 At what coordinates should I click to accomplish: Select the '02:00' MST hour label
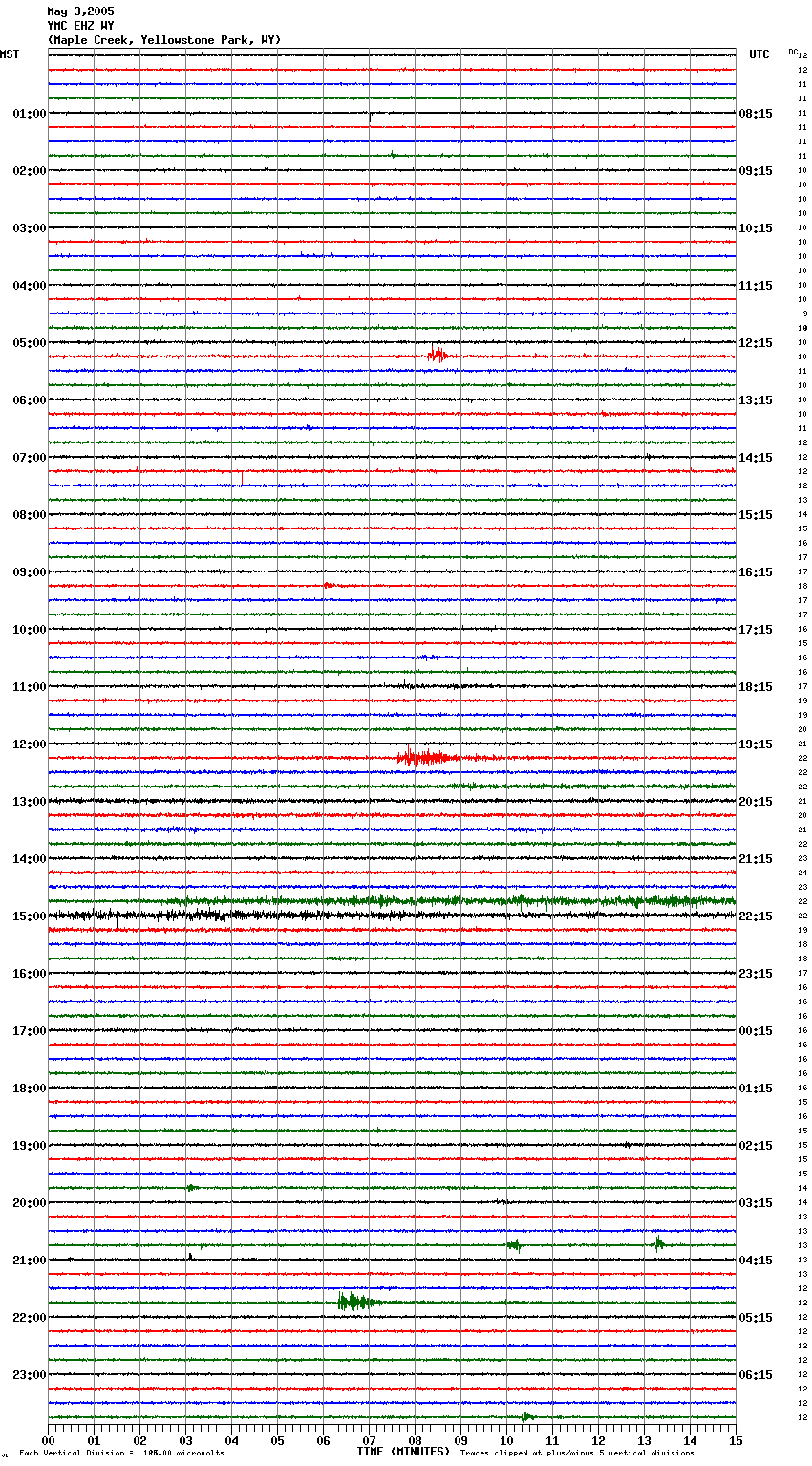30,171
